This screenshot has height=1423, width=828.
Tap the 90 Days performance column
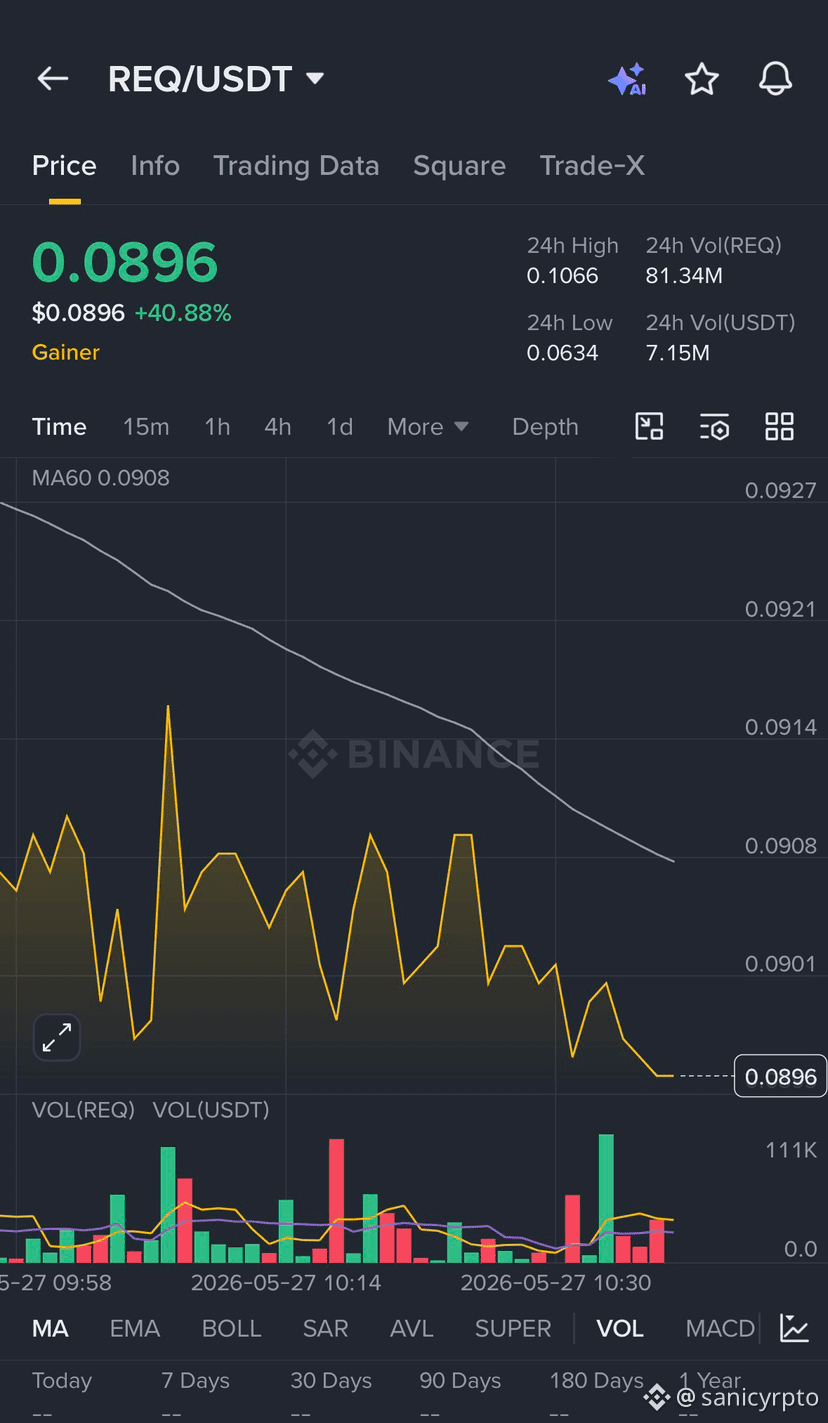click(x=460, y=1392)
